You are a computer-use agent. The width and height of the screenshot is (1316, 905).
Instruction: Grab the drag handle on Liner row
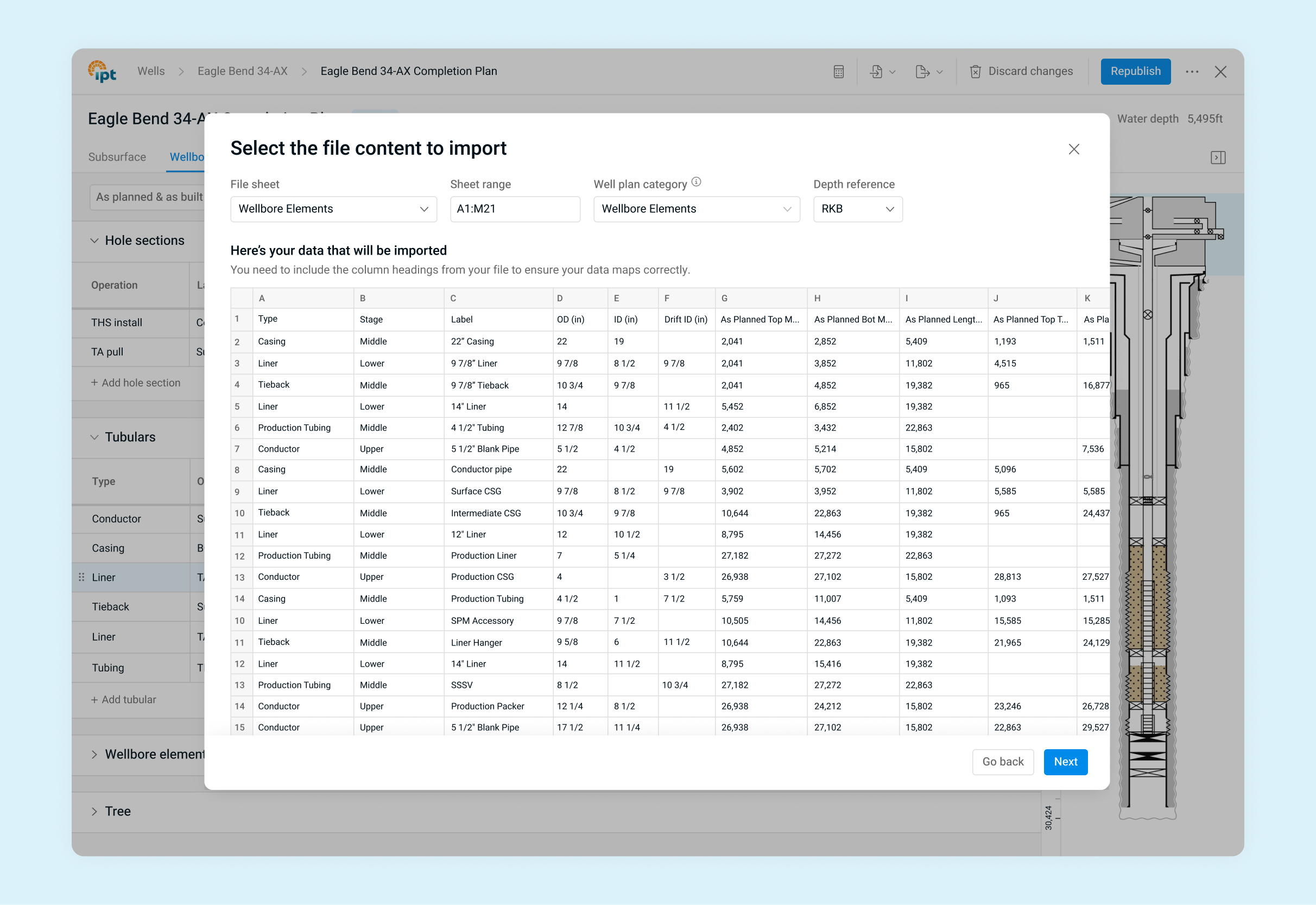(x=81, y=577)
